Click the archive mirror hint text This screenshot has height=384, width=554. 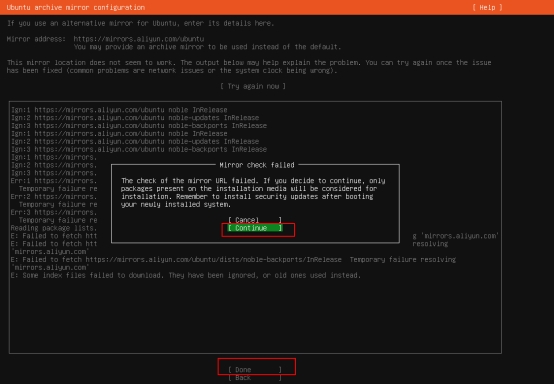[207, 47]
